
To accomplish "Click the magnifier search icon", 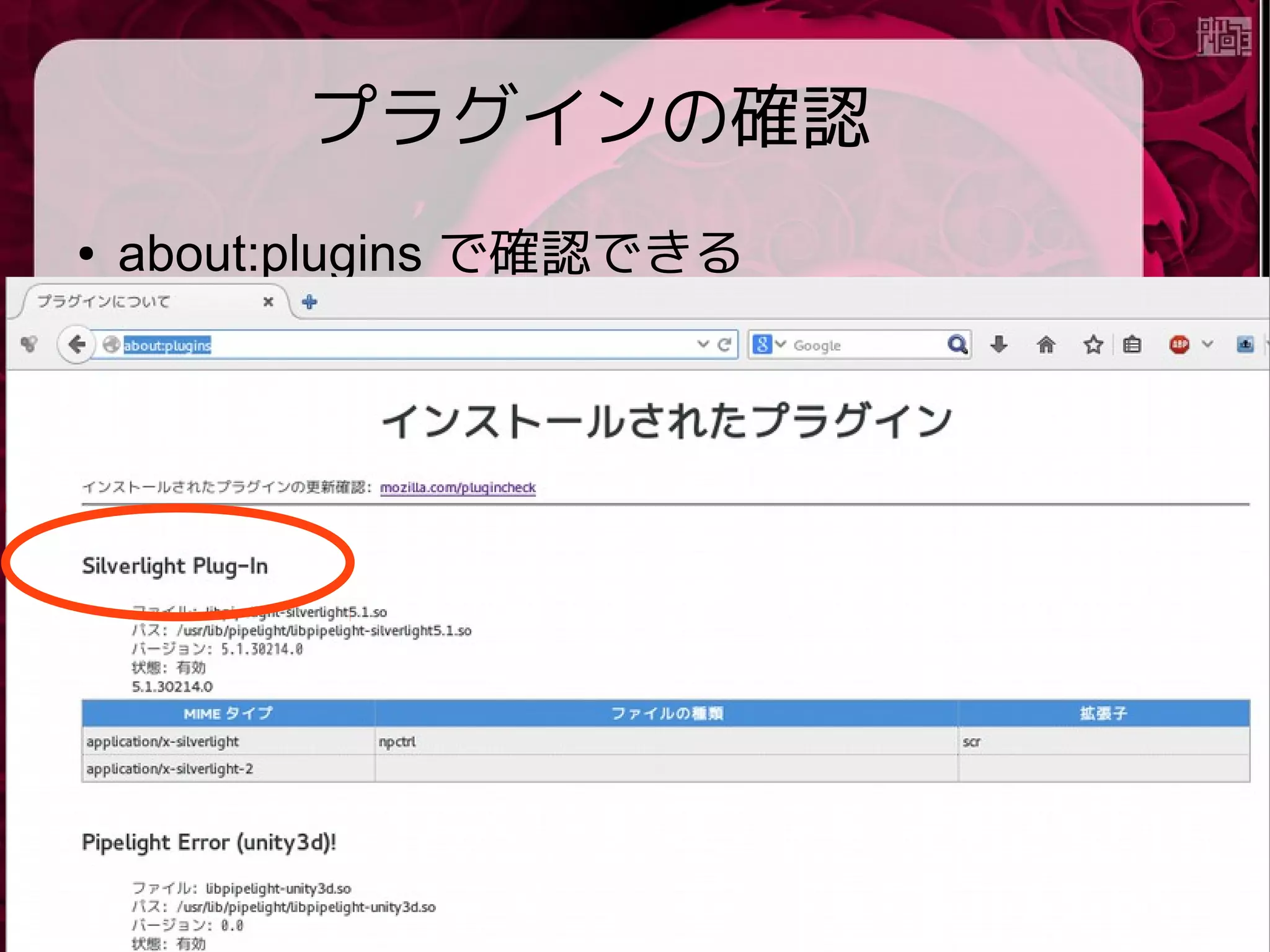I will tap(957, 344).
